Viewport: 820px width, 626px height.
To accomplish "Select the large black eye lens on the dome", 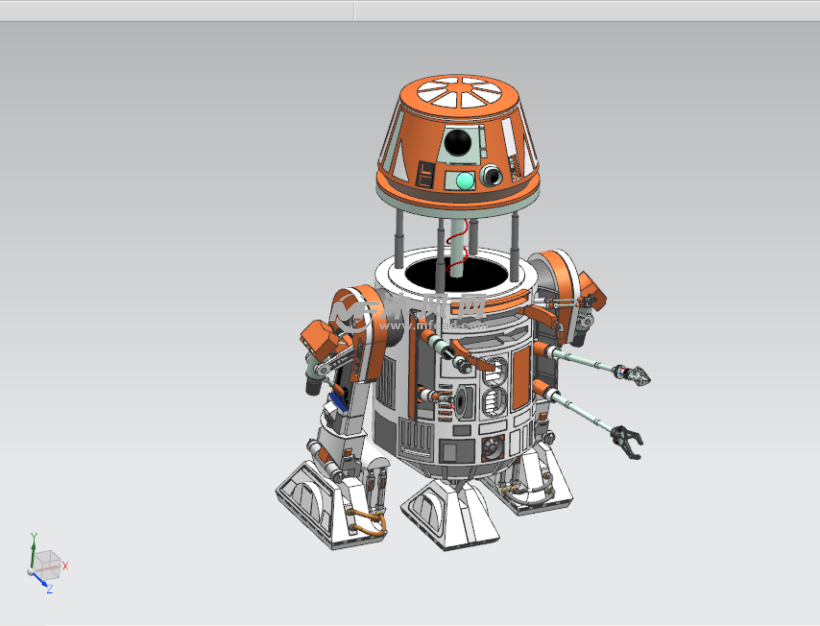I will pyautogui.click(x=458, y=142).
